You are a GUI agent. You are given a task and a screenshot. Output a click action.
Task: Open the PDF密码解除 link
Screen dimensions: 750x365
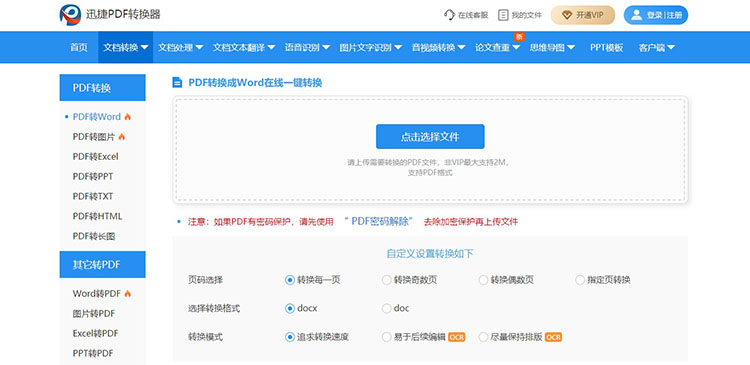pyautogui.click(x=378, y=221)
